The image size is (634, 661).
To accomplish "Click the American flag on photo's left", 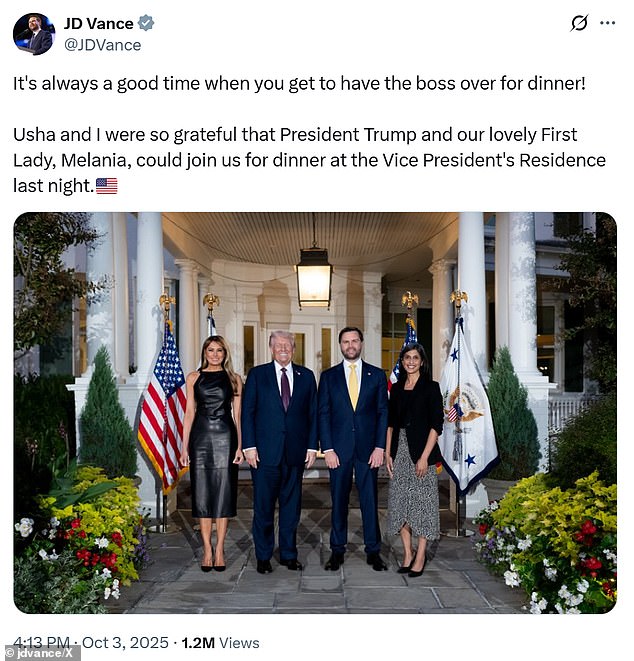I will [x=163, y=406].
